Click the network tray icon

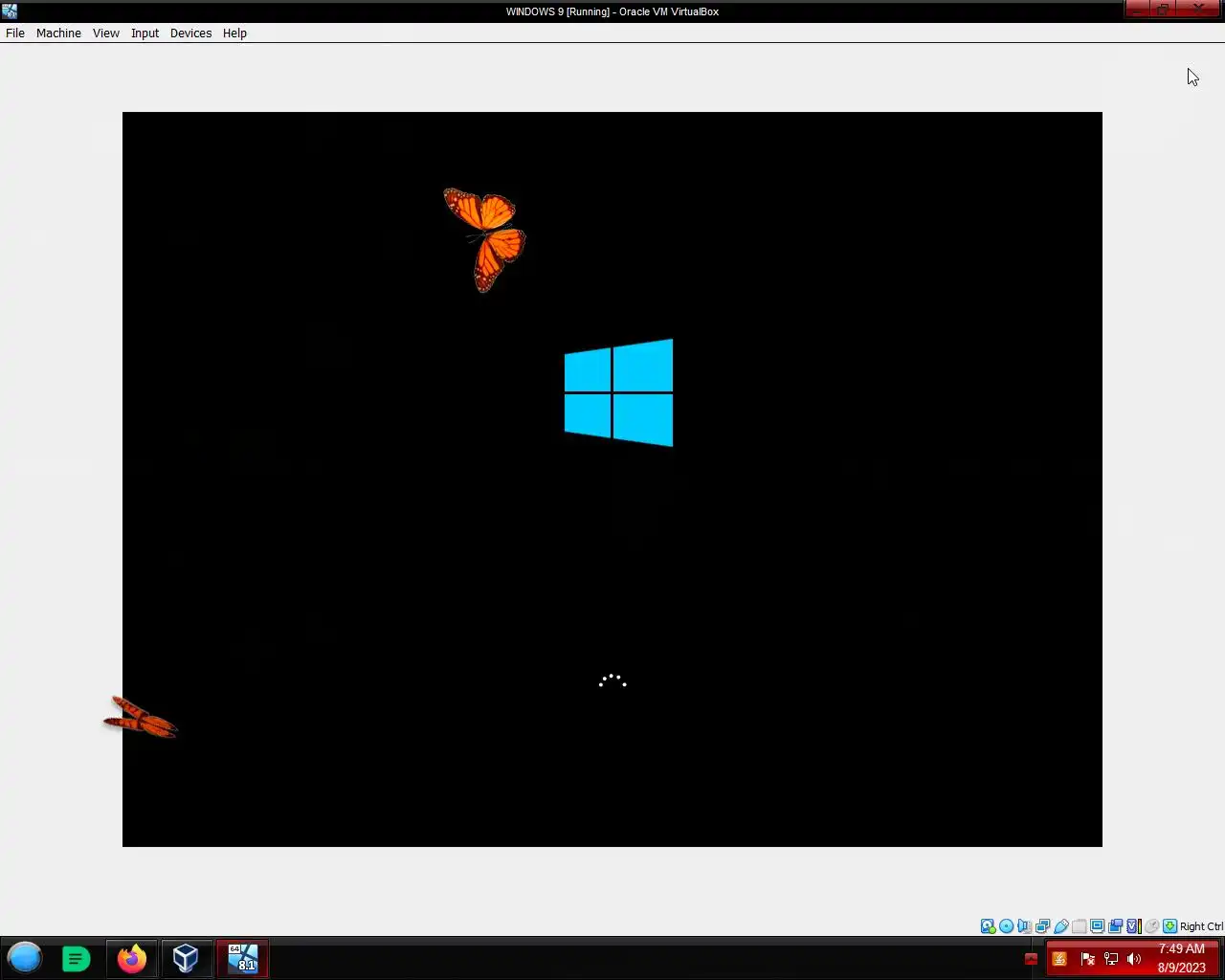(1111, 959)
